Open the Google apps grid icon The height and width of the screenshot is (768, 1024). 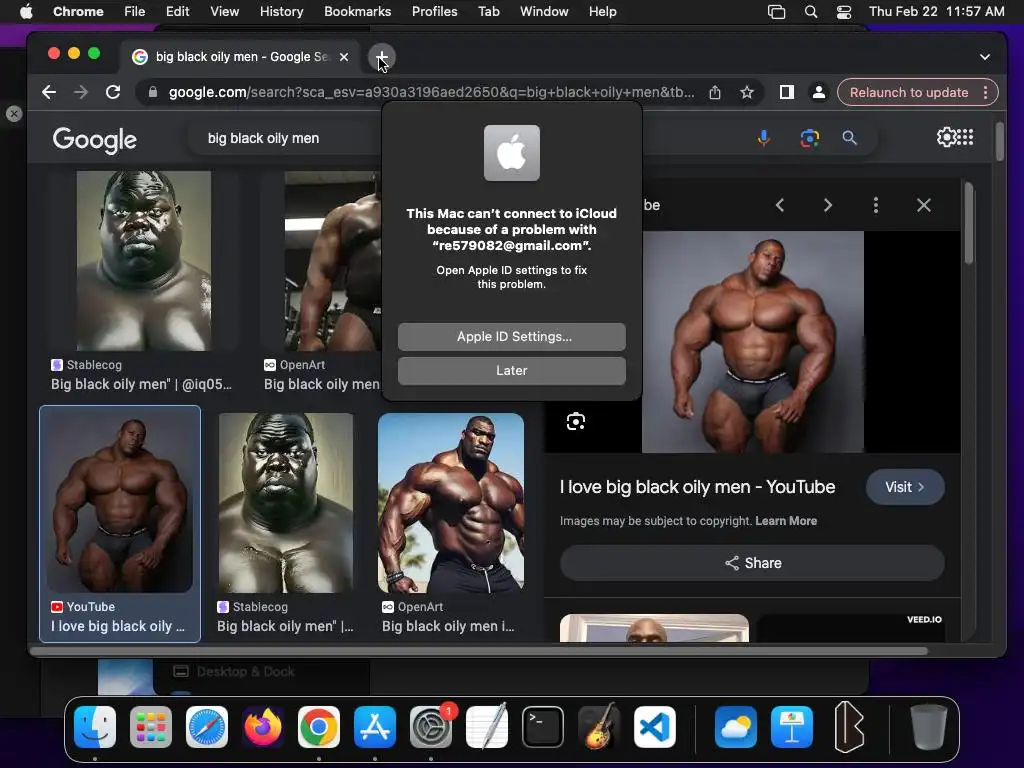coord(966,137)
